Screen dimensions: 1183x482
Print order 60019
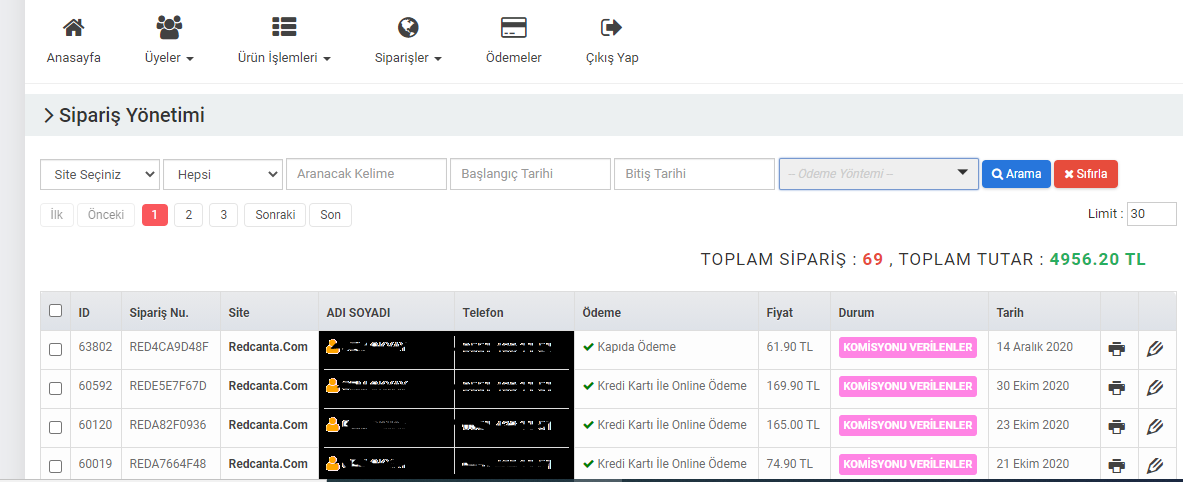(1117, 465)
